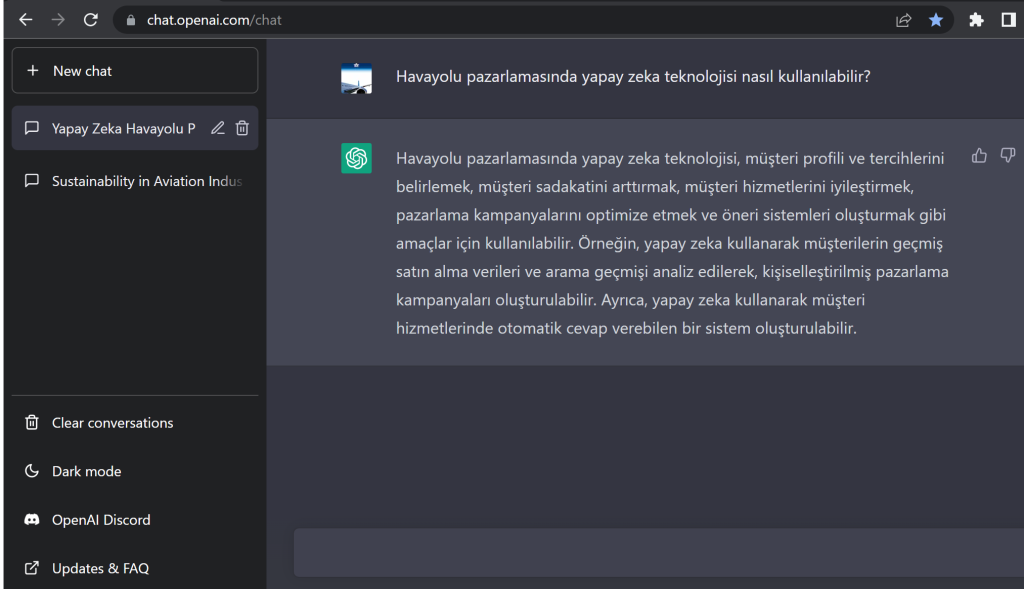Click the thumbs down icon on response
The width and height of the screenshot is (1024, 589).
pos(1008,155)
